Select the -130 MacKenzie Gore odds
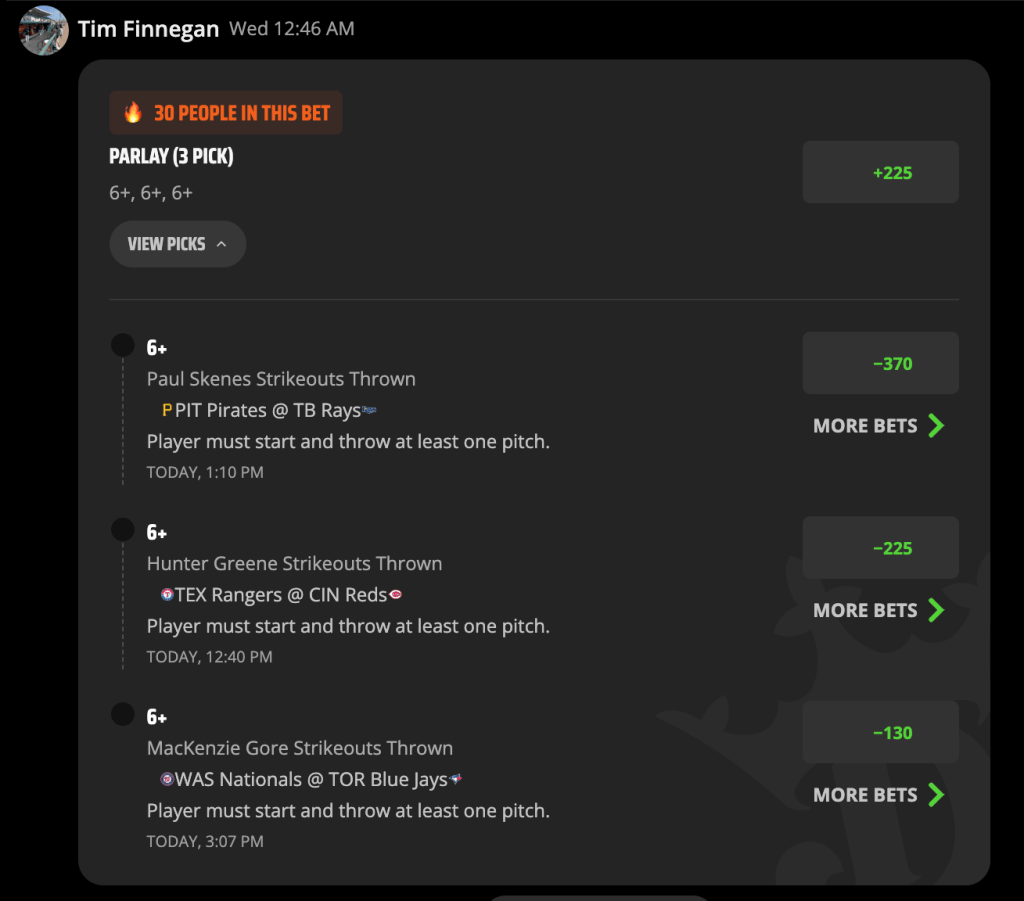Viewport: 1024px width, 901px height. pyautogui.click(x=880, y=732)
